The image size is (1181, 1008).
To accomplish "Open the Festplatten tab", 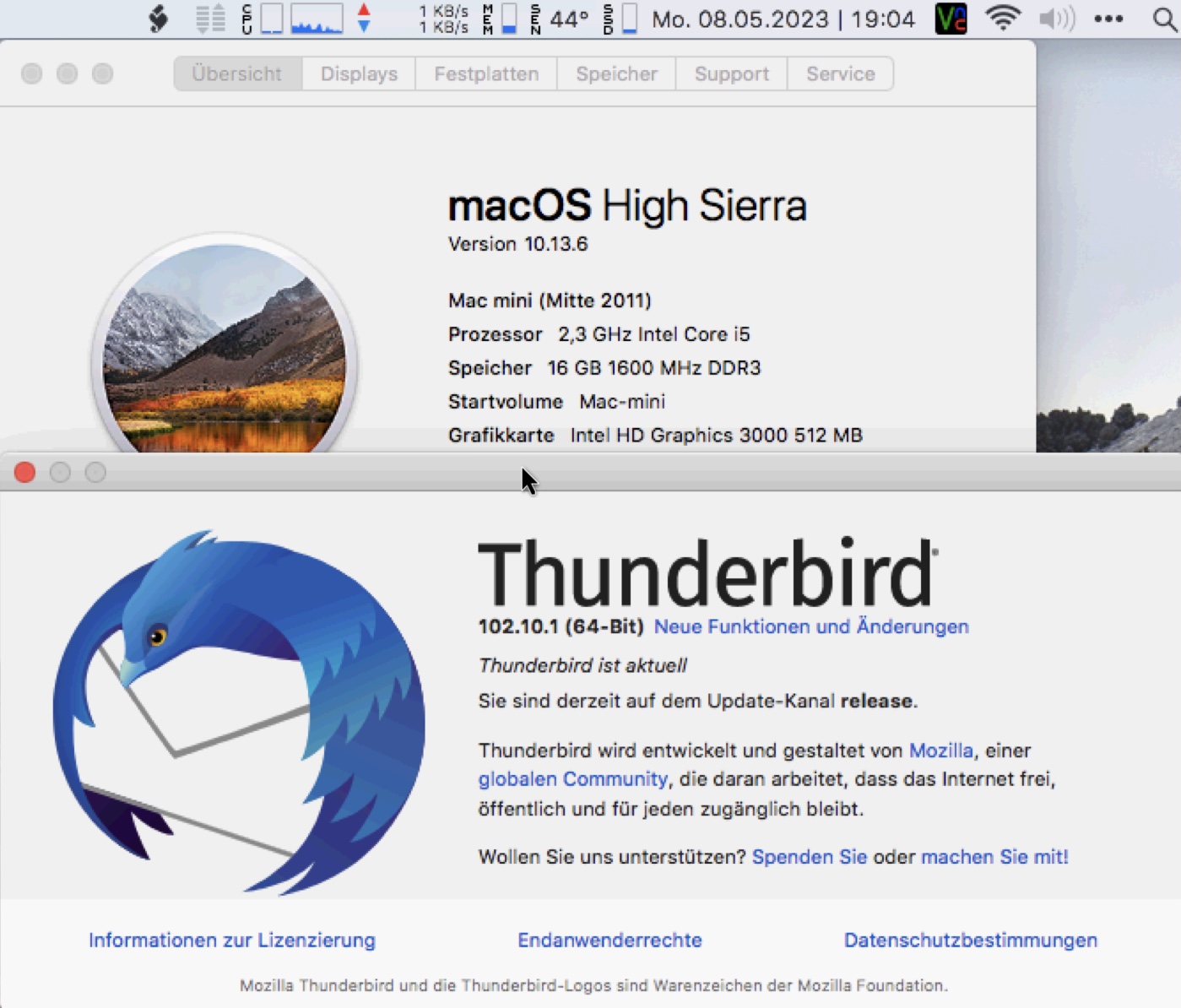I will tap(486, 73).
